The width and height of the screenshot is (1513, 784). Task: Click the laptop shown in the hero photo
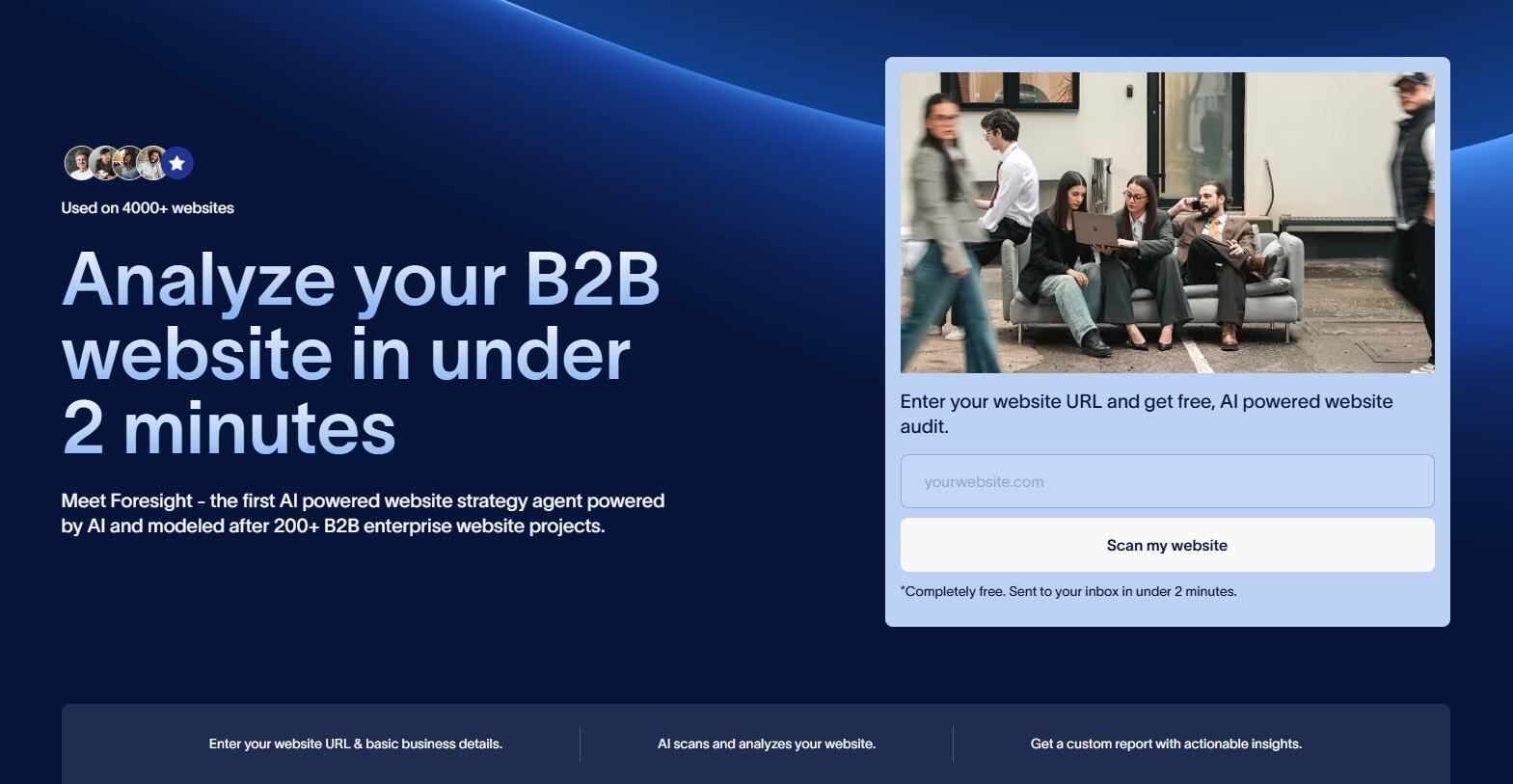(1094, 230)
